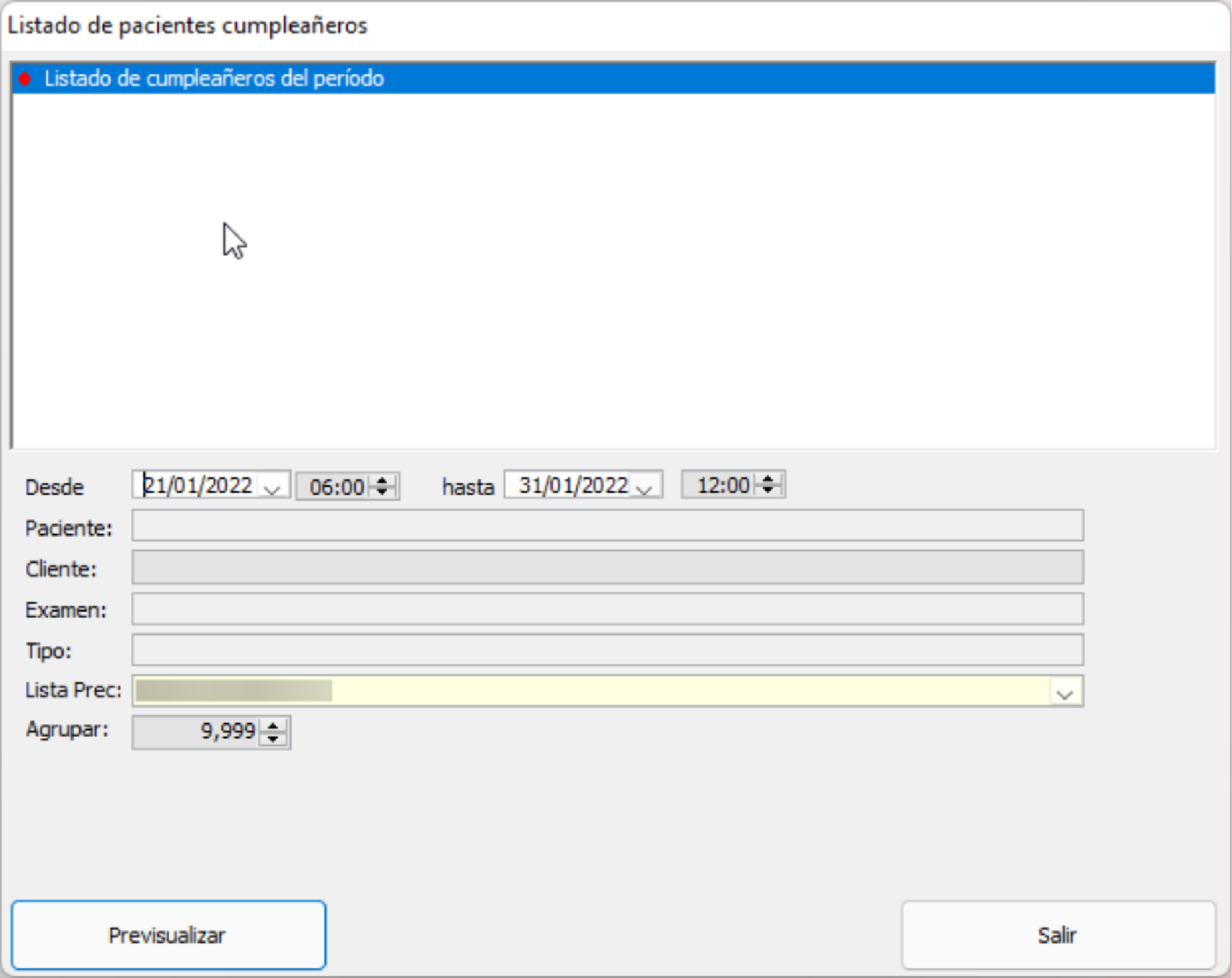Image resolution: width=1232 pixels, height=978 pixels.
Task: Click the red diamond icon beside the report name
Action: pos(25,79)
